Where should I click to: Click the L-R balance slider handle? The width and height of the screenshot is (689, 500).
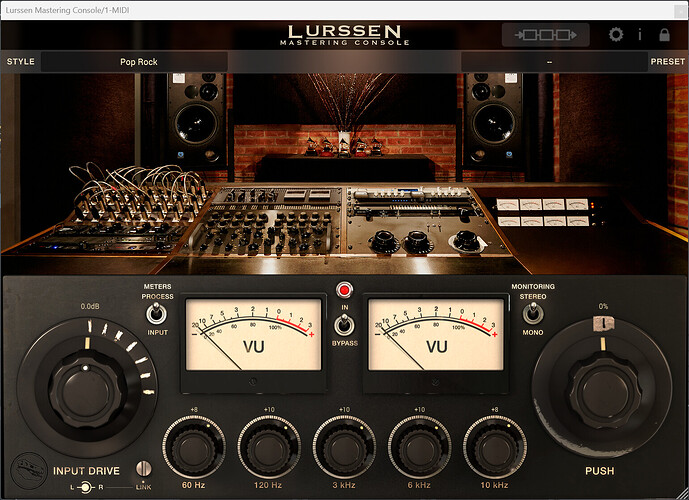[x=86, y=487]
